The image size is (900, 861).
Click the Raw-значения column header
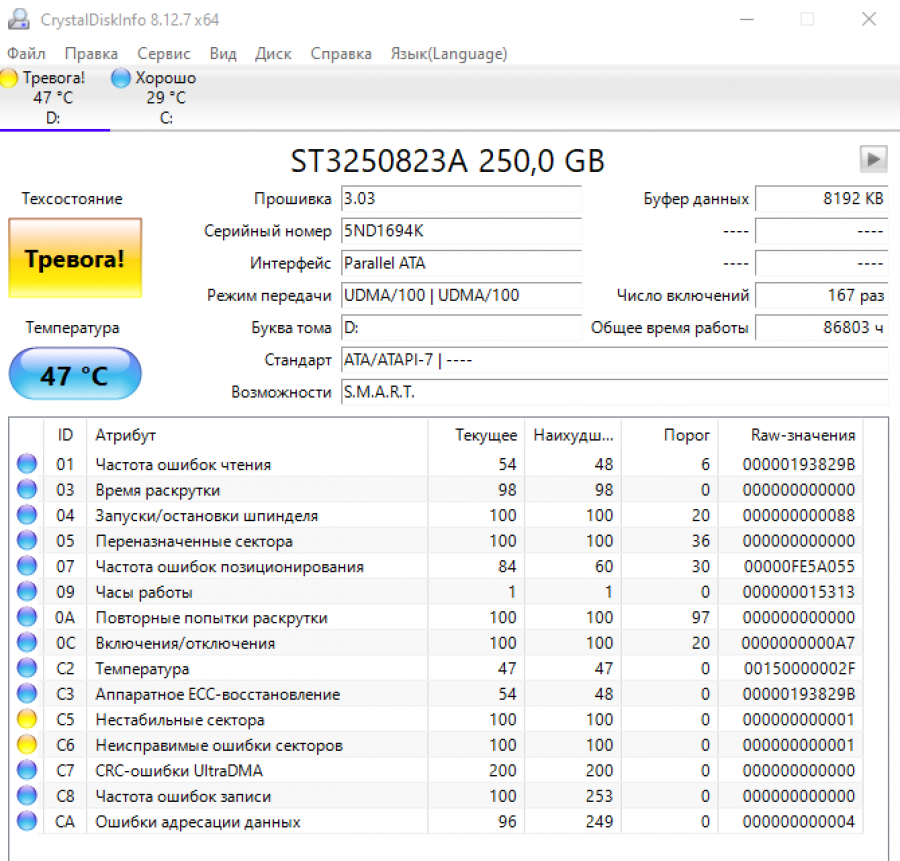(802, 435)
